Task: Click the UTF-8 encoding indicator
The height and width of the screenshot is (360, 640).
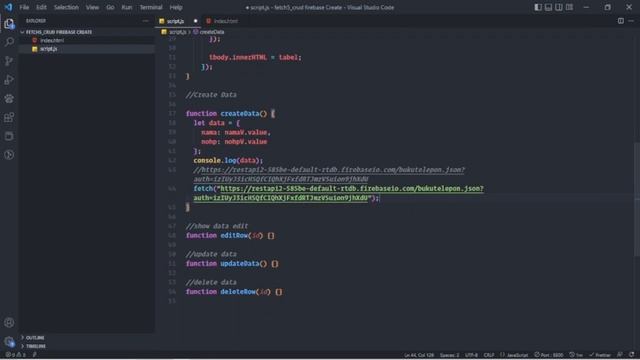Action: point(471,355)
